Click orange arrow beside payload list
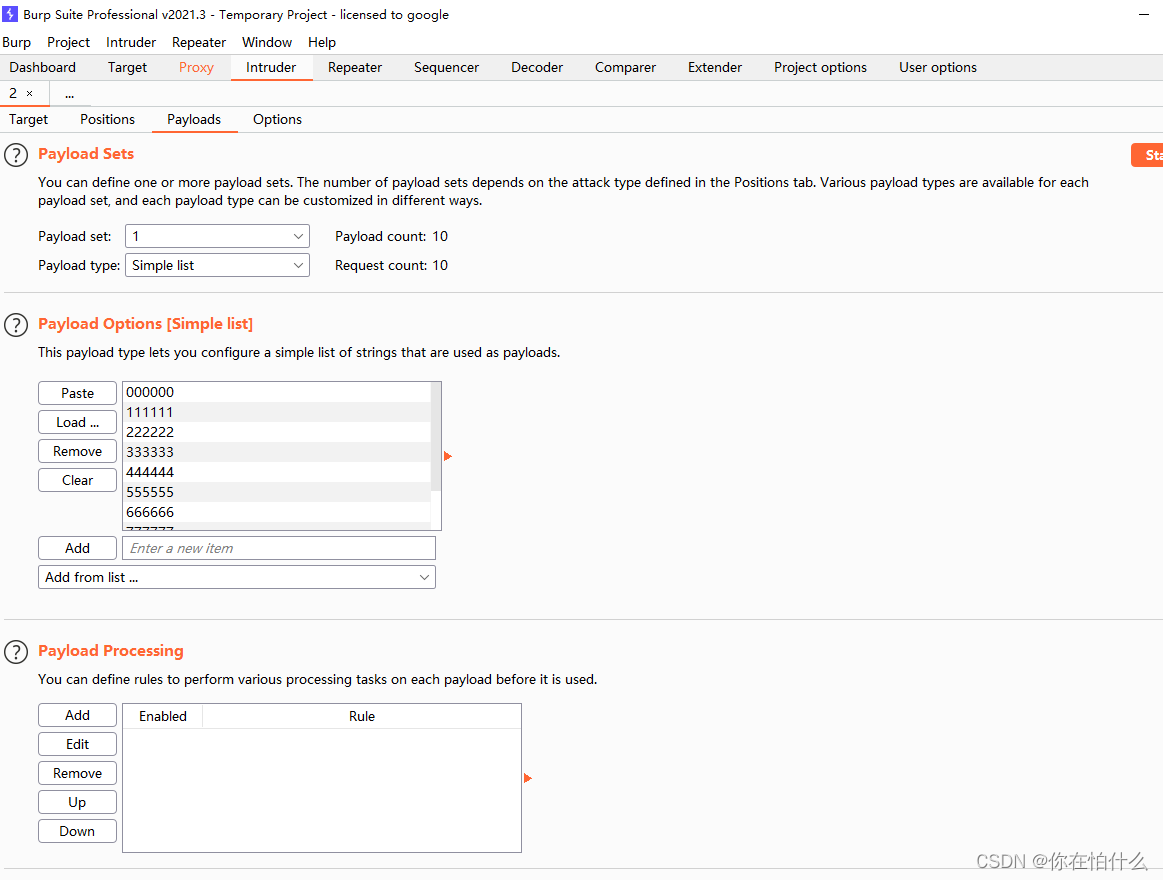The width and height of the screenshot is (1163, 880). (x=447, y=456)
